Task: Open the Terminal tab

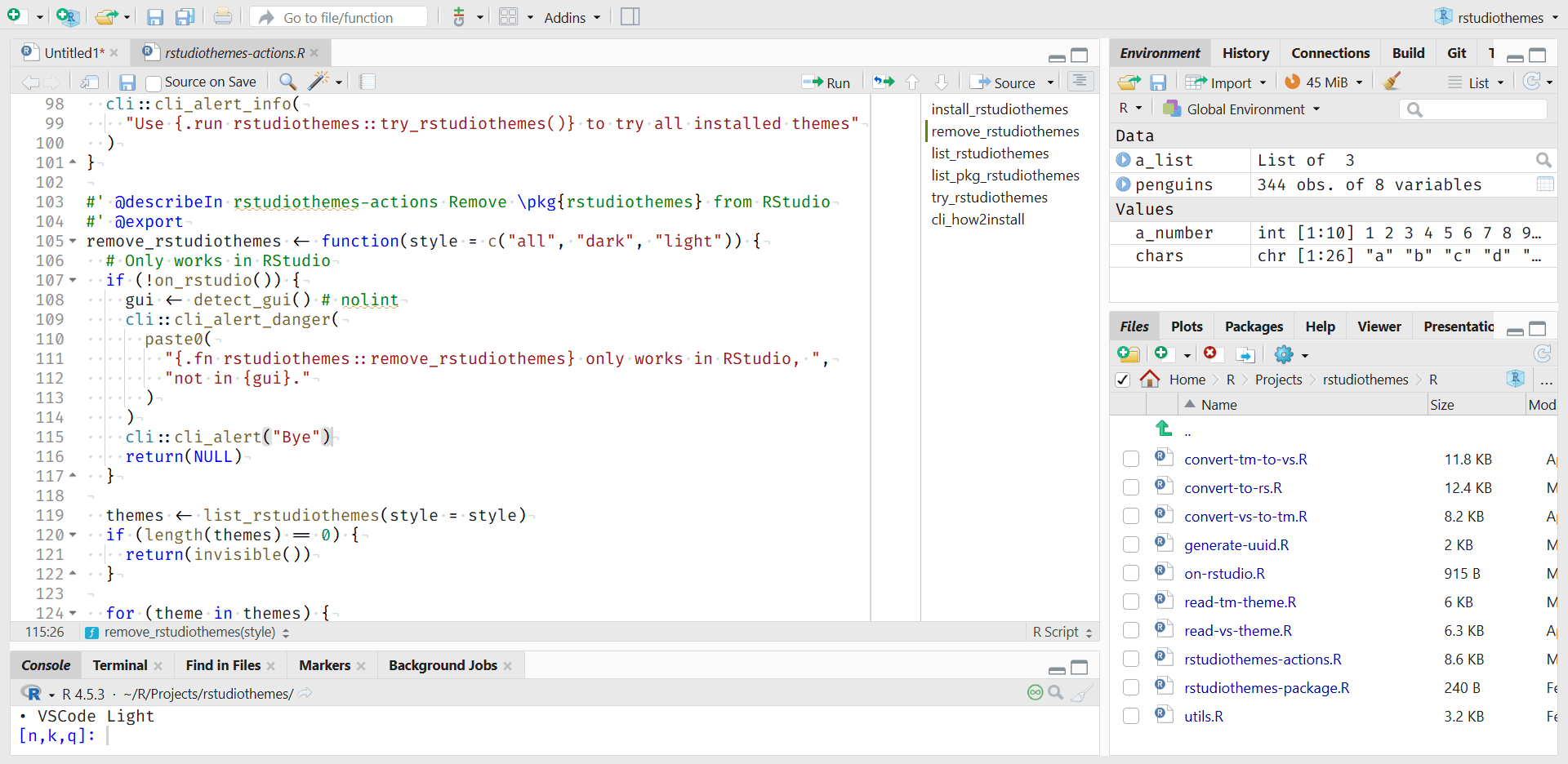Action: point(120,665)
